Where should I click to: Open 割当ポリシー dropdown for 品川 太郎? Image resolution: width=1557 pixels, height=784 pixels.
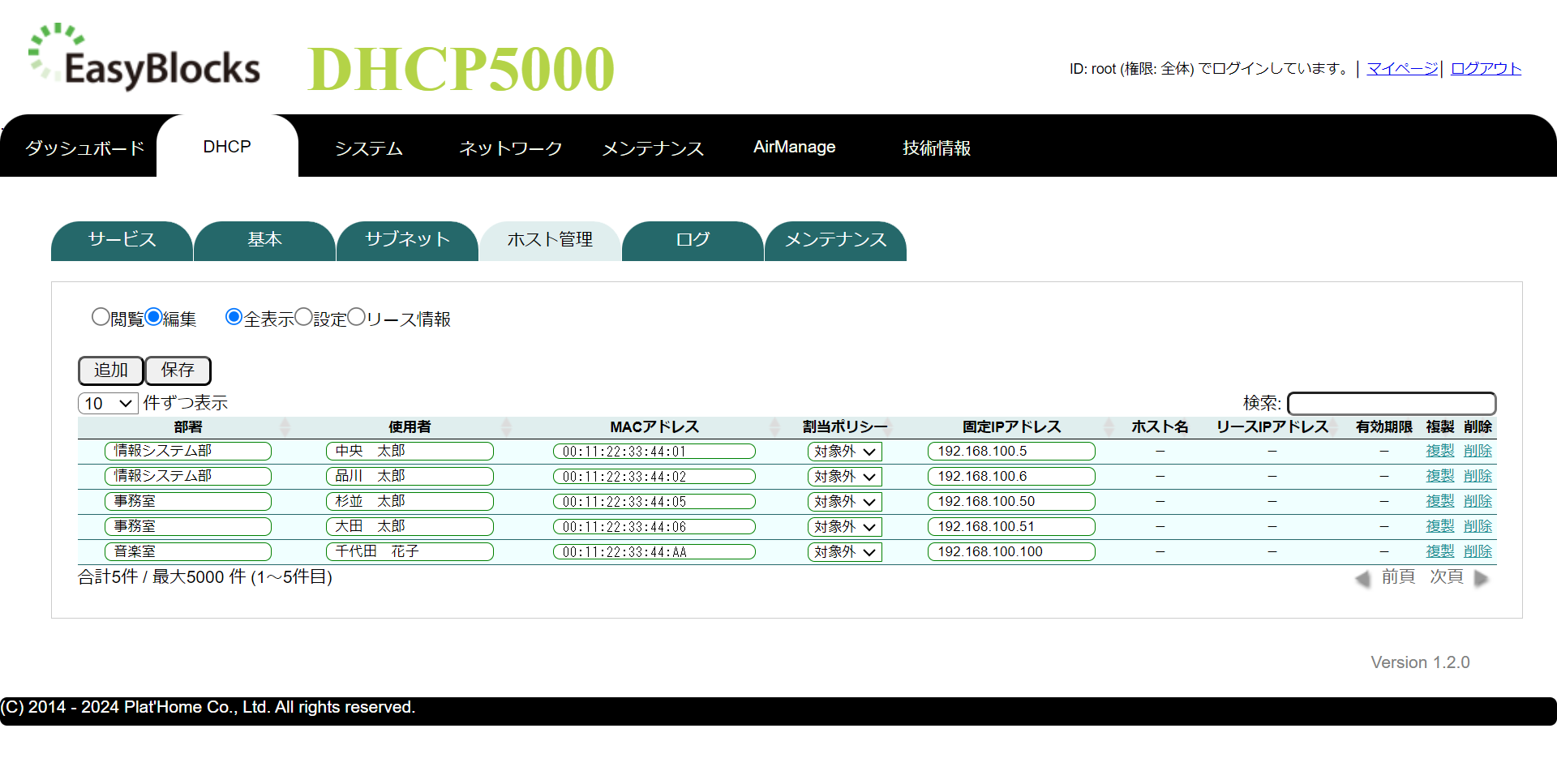(x=844, y=477)
